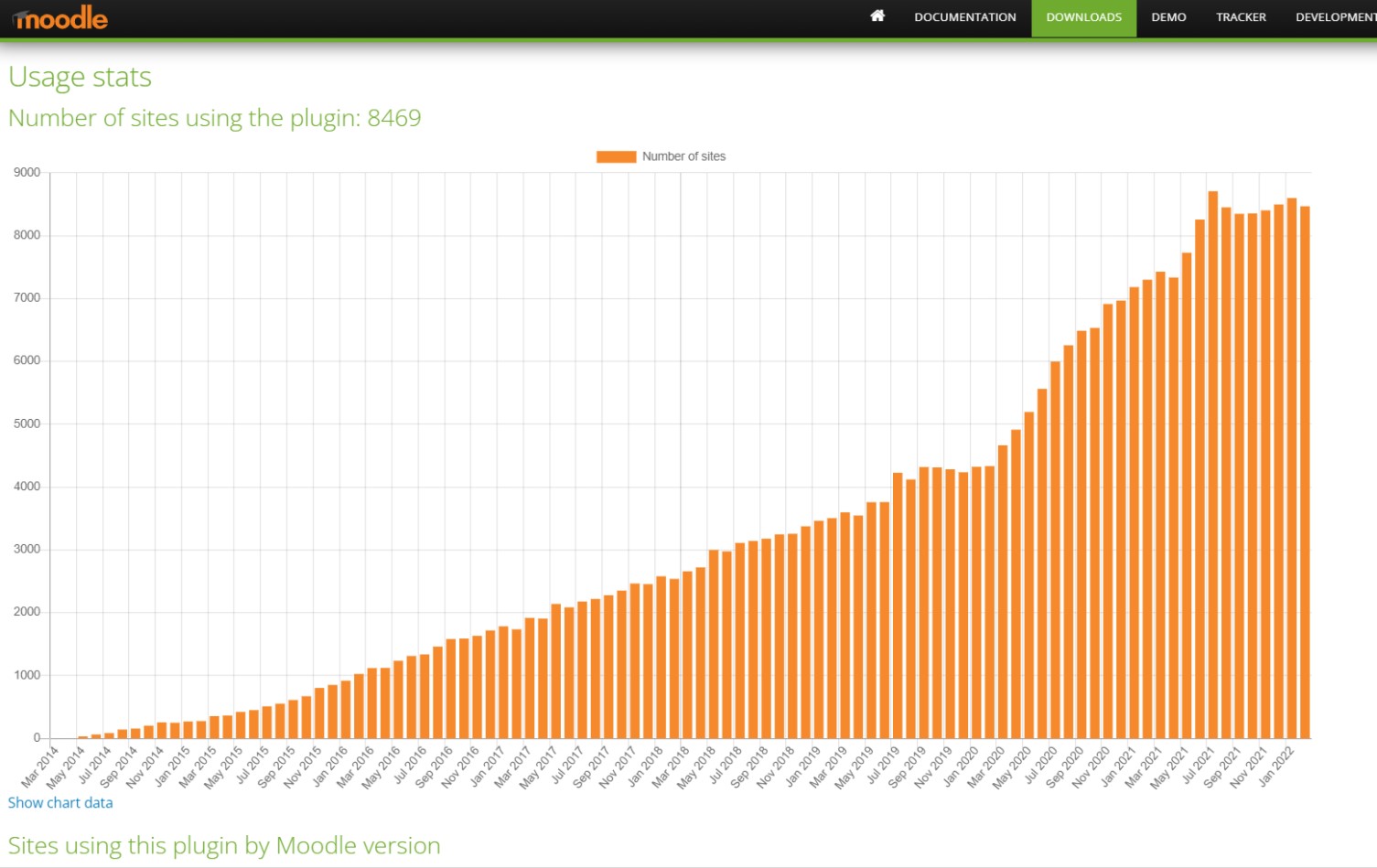
Task: Open the Development navigation item
Action: (1334, 17)
